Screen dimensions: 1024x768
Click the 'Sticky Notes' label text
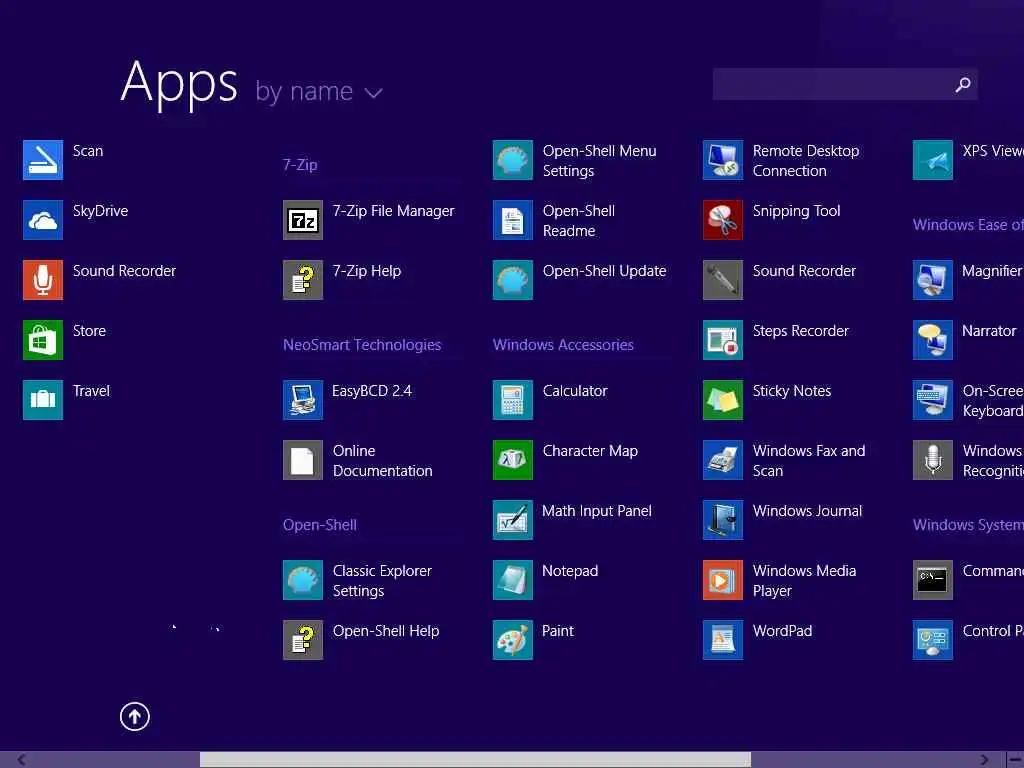(x=792, y=391)
